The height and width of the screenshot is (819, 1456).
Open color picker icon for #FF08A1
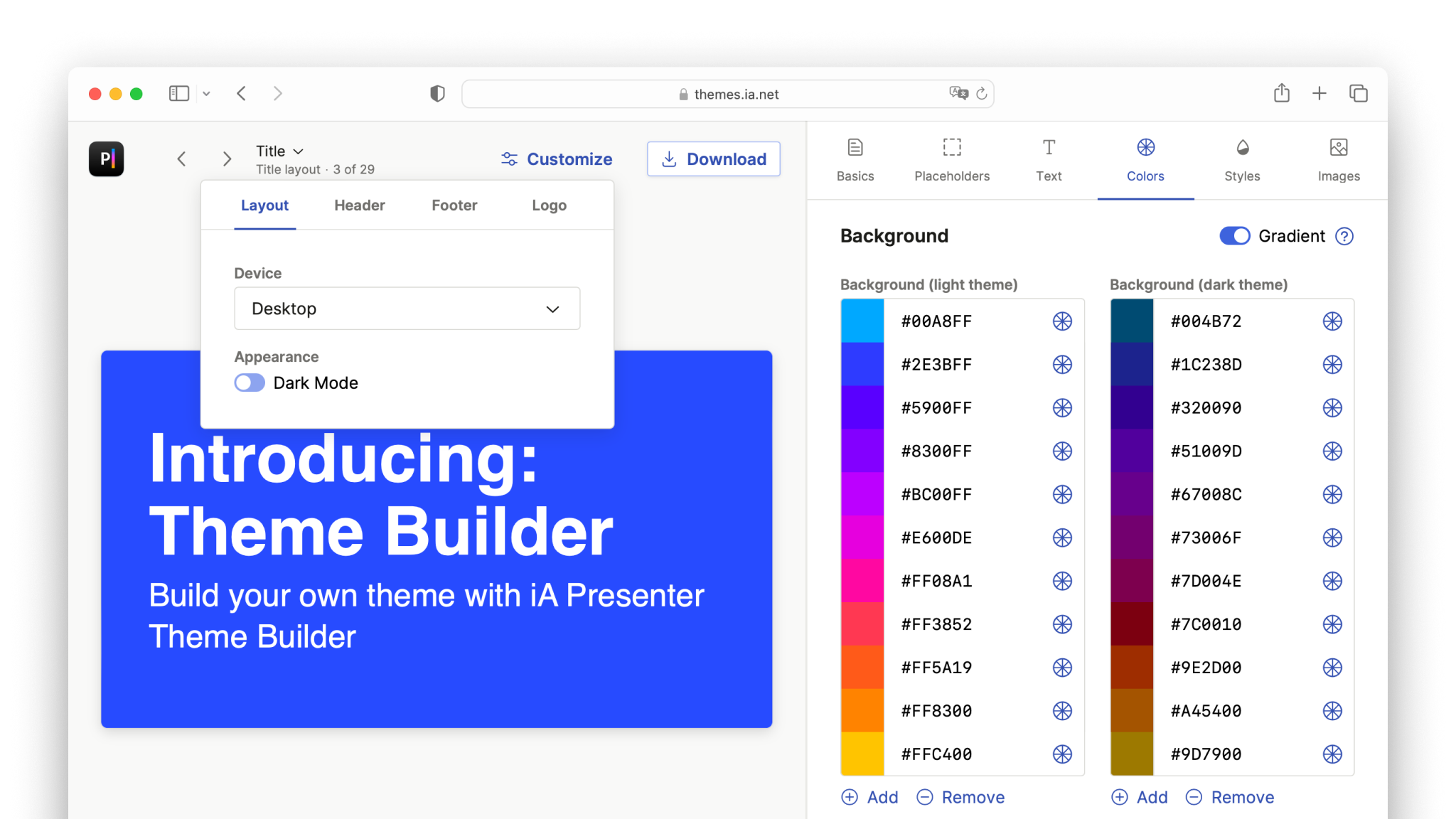coord(1062,582)
